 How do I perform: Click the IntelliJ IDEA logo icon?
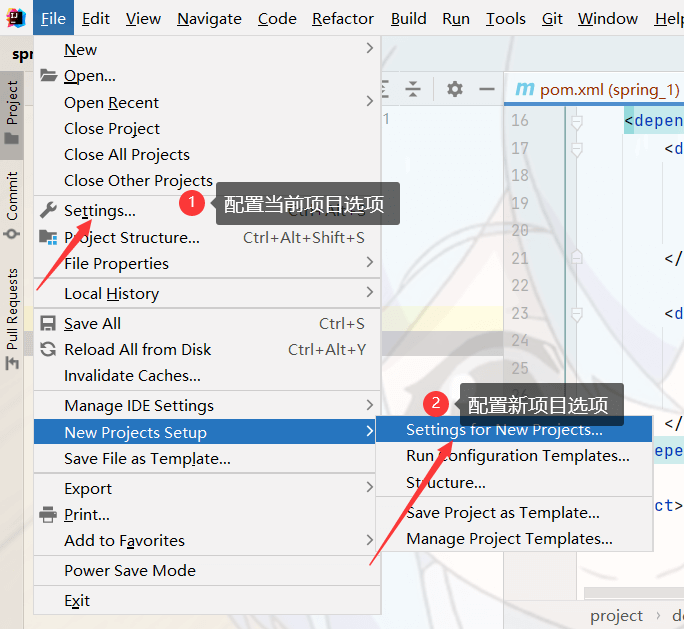pos(16,18)
